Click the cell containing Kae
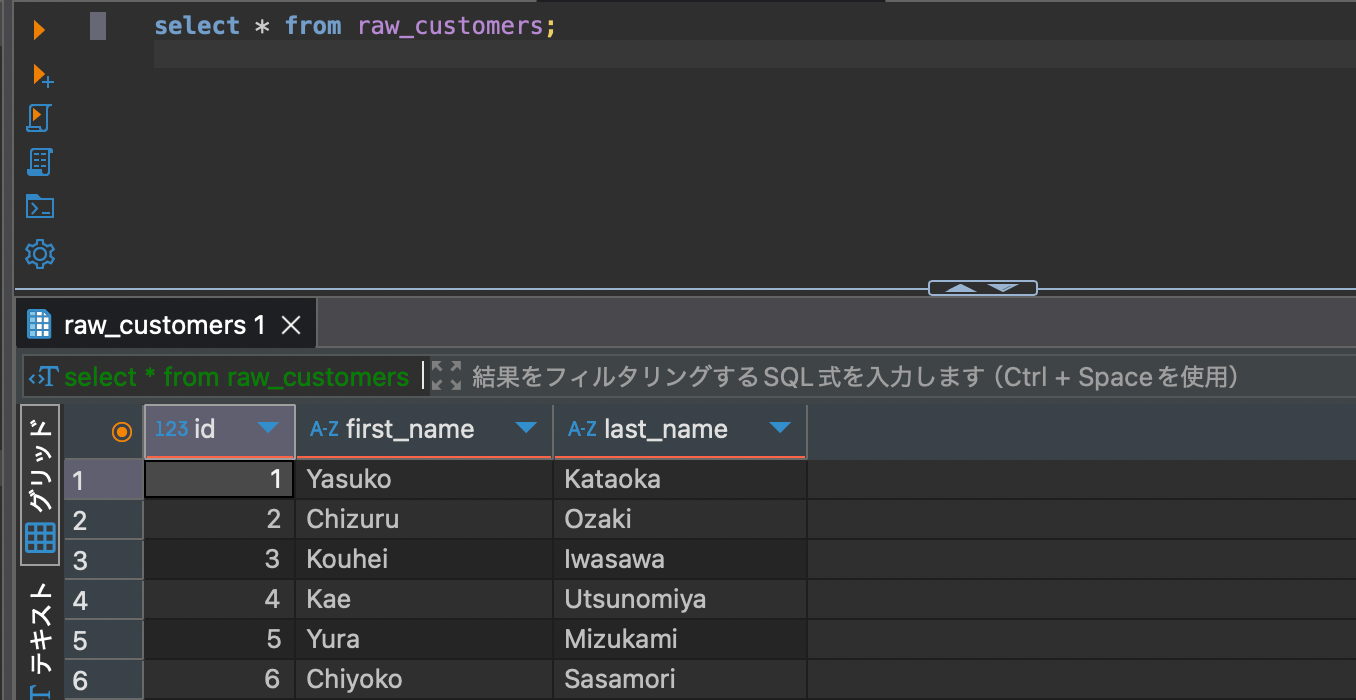 point(425,599)
